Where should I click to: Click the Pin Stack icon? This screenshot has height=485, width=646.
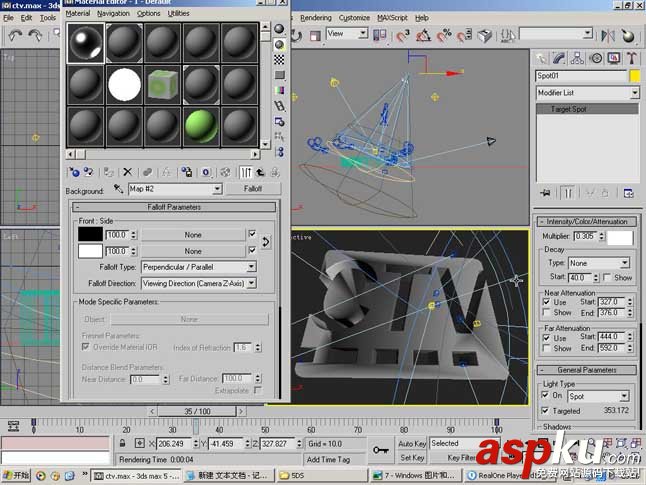pyautogui.click(x=545, y=193)
